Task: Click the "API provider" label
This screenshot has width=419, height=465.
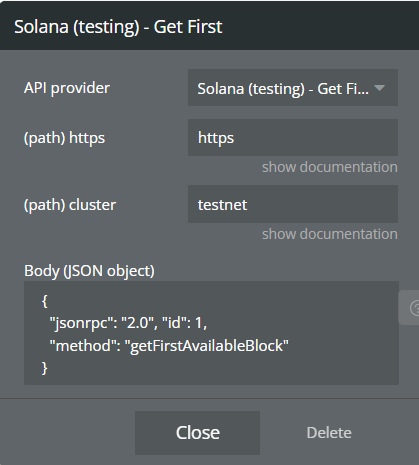Action: coord(67,88)
